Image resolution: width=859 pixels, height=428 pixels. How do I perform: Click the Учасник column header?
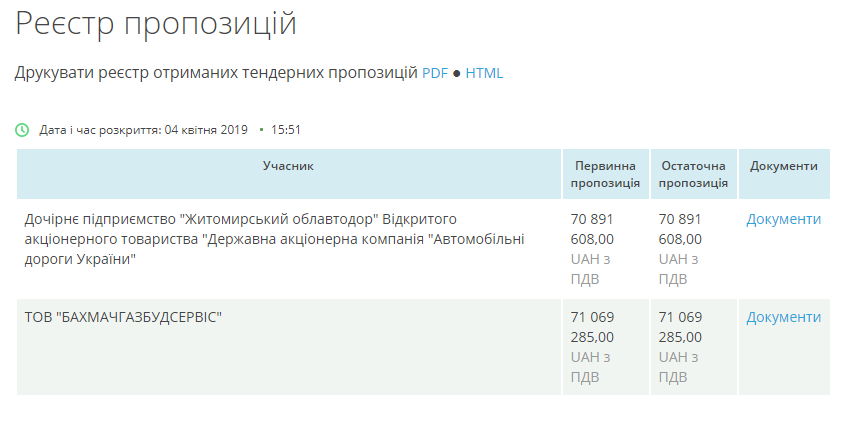[x=288, y=166]
